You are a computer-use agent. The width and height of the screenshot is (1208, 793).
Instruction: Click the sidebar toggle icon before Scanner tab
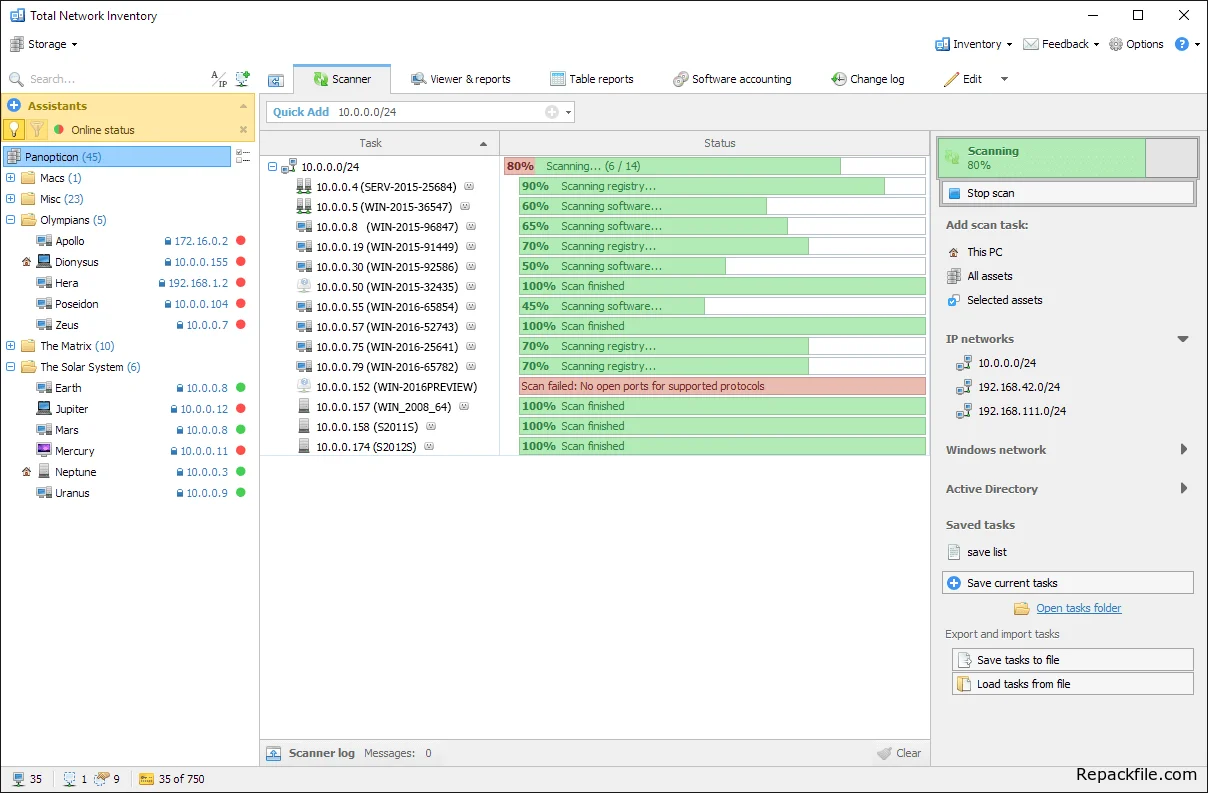tap(275, 80)
